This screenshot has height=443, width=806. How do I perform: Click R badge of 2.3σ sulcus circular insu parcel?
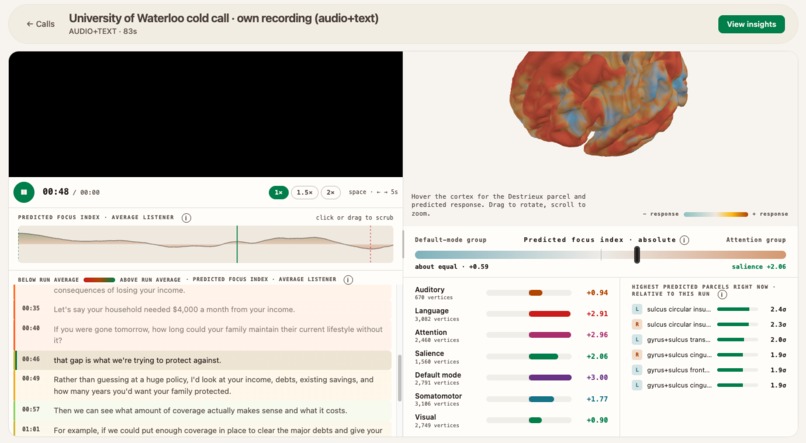[x=637, y=324]
